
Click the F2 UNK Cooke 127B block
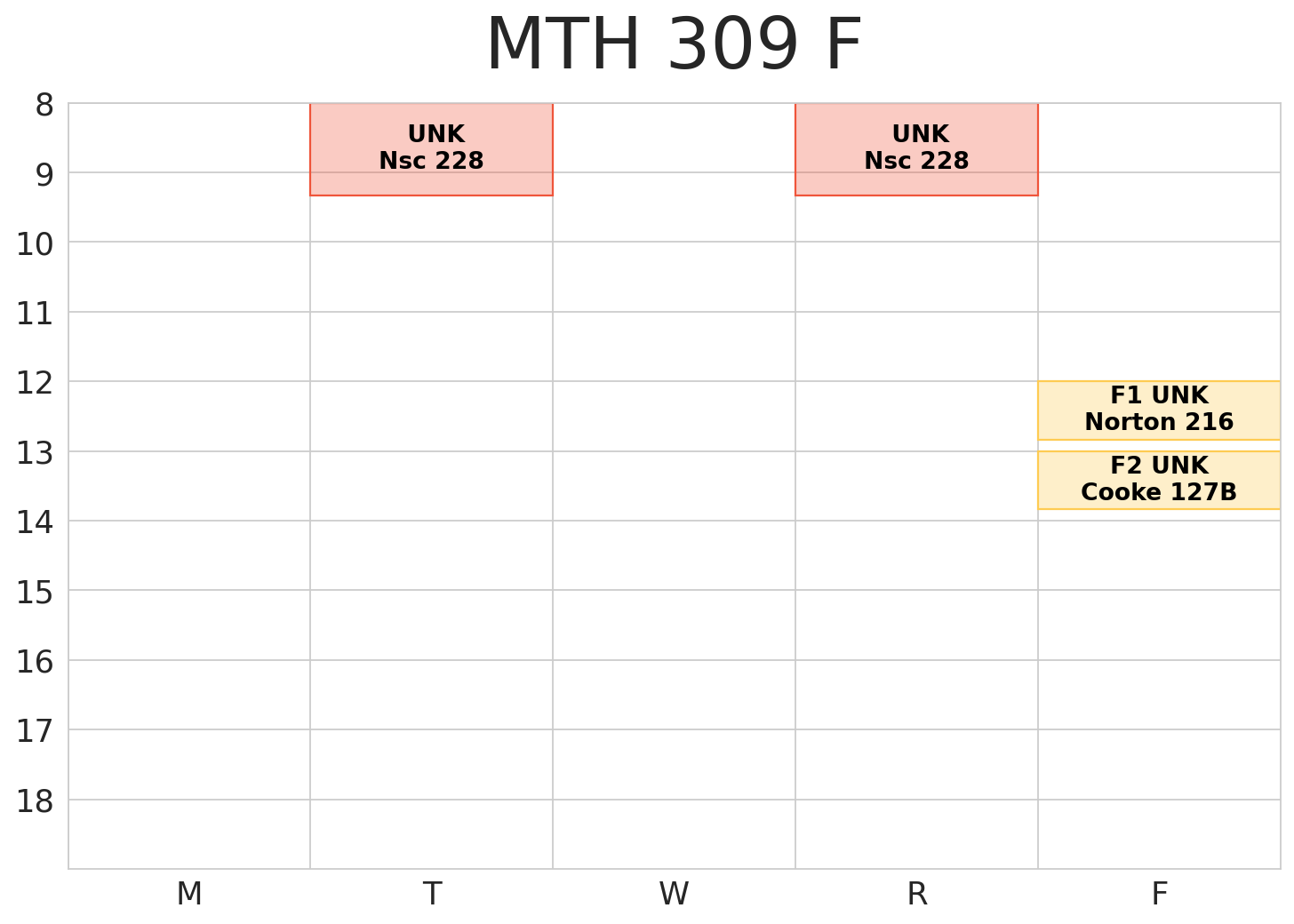point(1159,480)
